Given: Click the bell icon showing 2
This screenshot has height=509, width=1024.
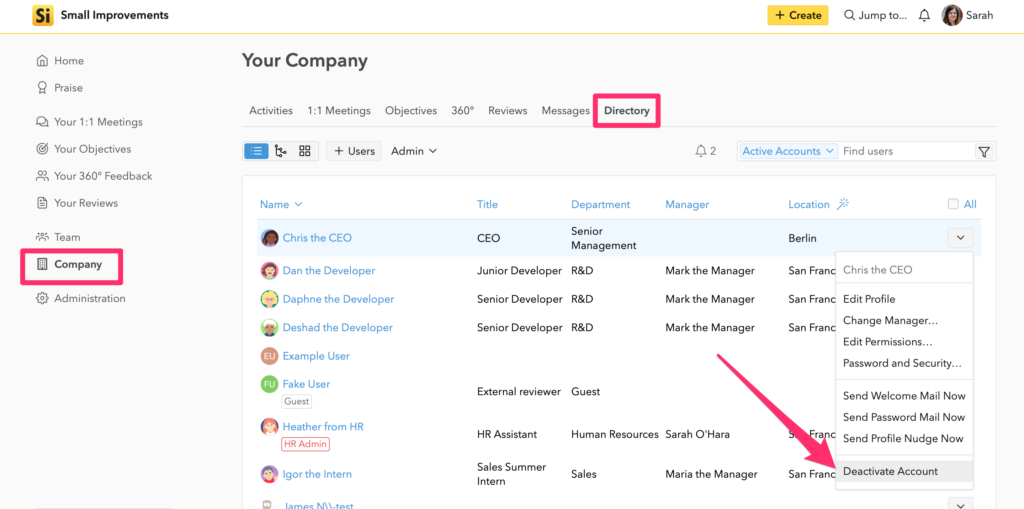Looking at the screenshot, I should 701,151.
